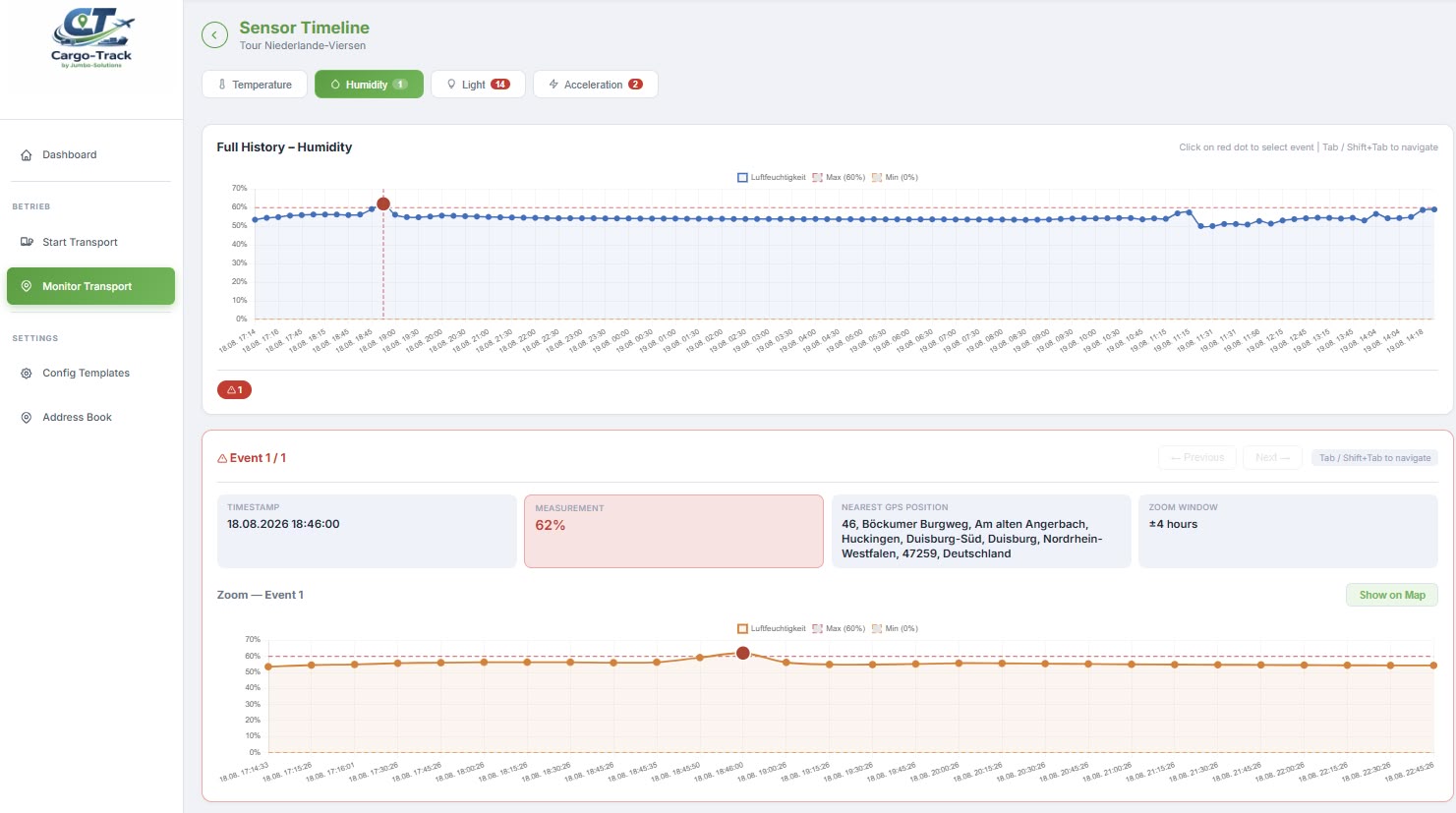Click the Full History – Humidity heading

(x=284, y=146)
